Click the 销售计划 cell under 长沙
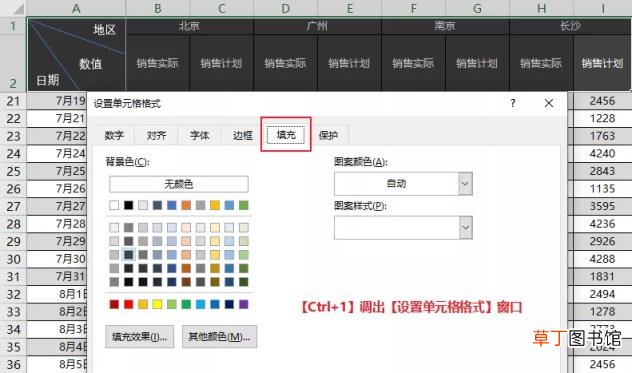This screenshot has height=373, width=632. click(602, 63)
